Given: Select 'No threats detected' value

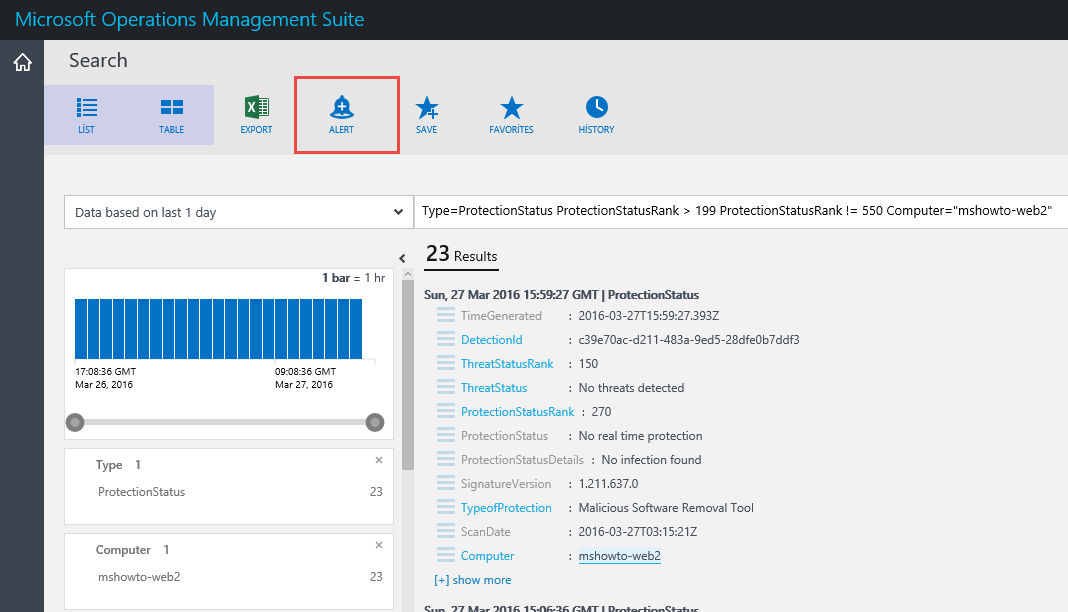Looking at the screenshot, I should coord(631,387).
